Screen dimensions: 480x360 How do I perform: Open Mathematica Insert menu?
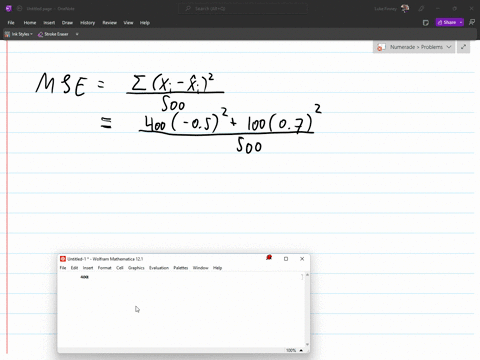pos(88,268)
